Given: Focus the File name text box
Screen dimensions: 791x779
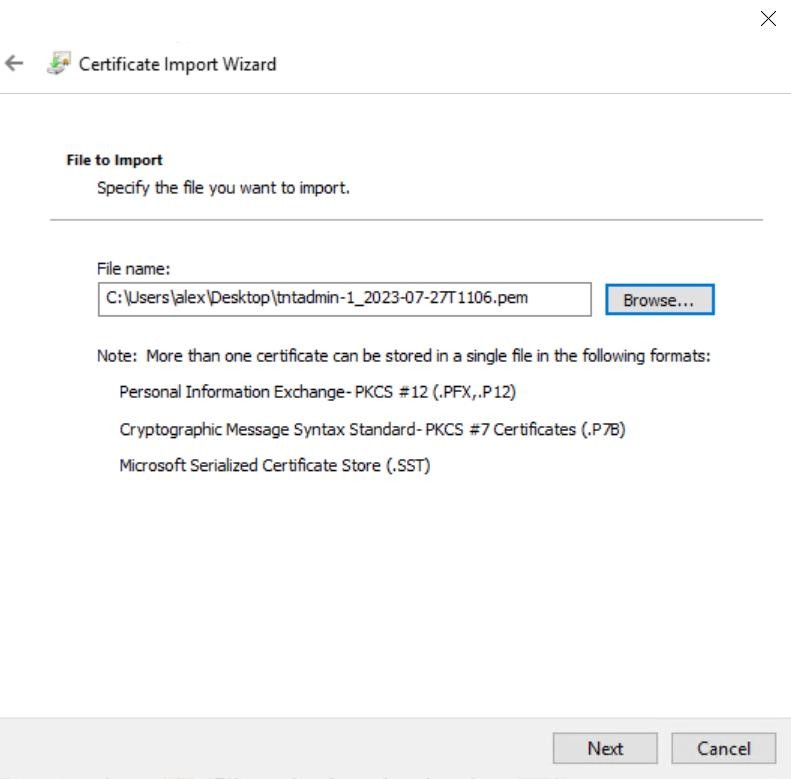Looking at the screenshot, I should click(345, 299).
